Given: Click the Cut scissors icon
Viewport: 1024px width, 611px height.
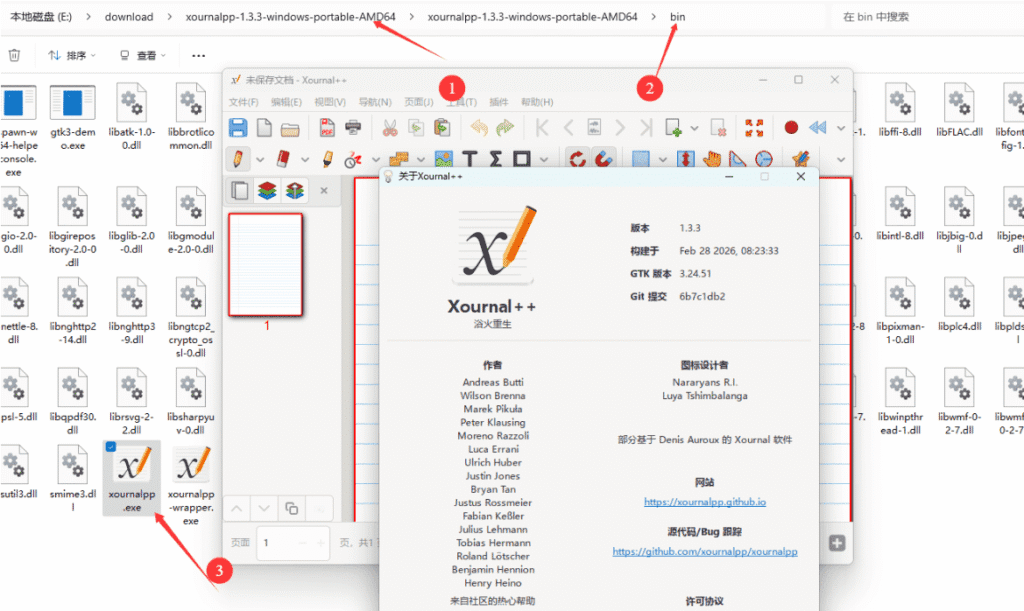Looking at the screenshot, I should pos(390,127).
